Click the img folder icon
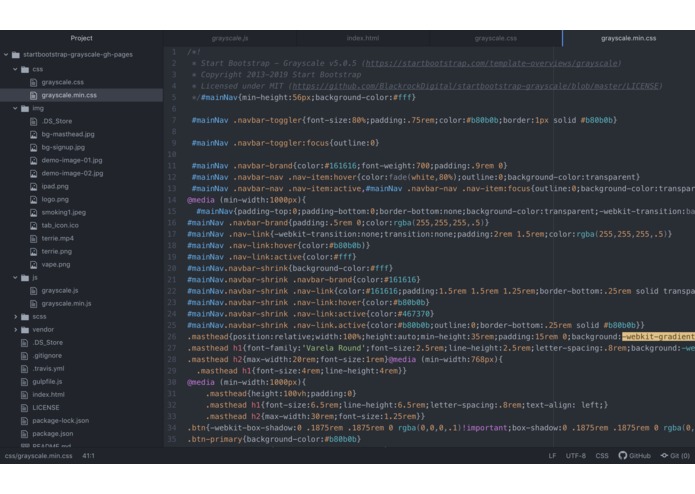 (25, 108)
